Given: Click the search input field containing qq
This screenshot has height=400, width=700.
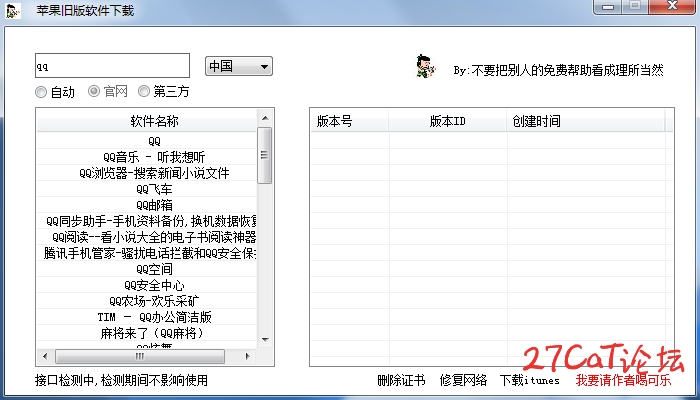Looking at the screenshot, I should point(112,66).
